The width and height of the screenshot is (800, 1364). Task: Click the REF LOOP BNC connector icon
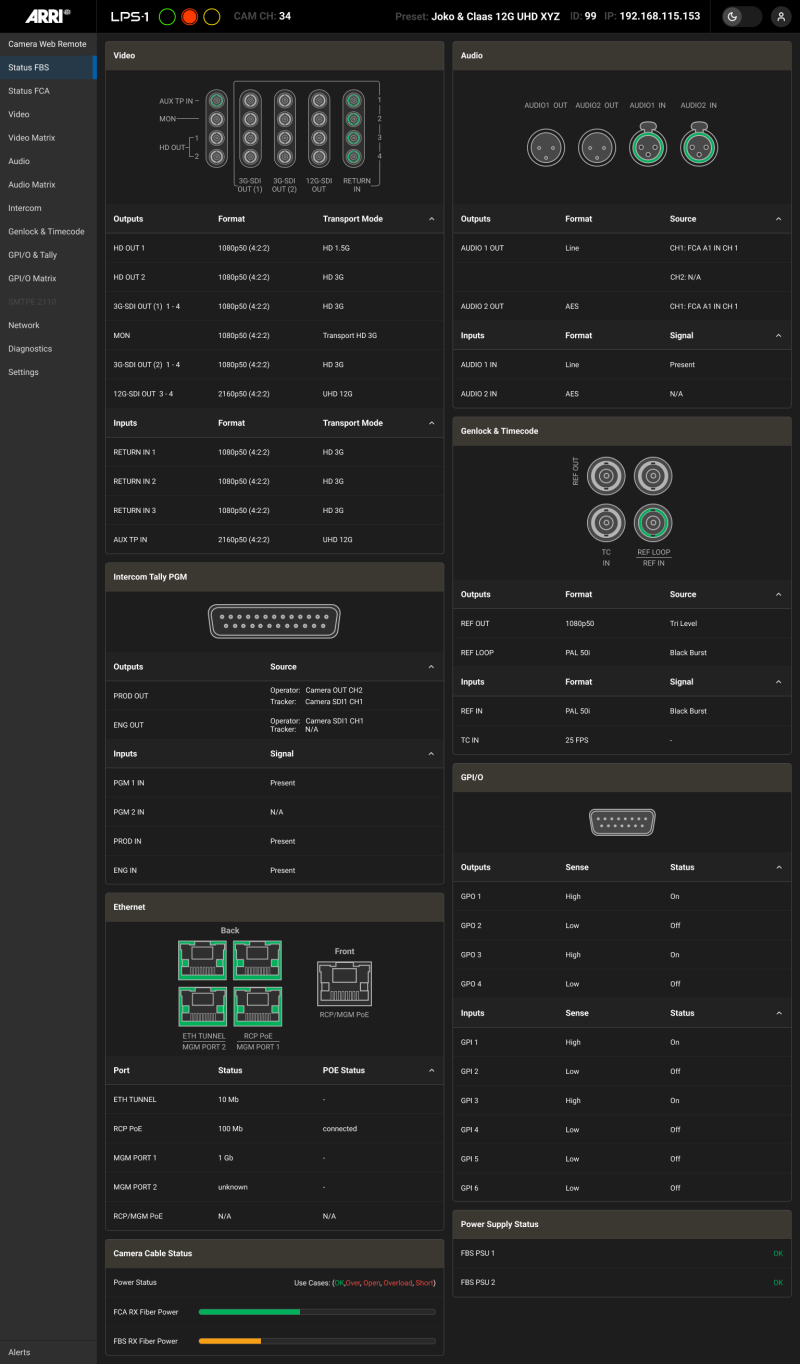coord(653,523)
